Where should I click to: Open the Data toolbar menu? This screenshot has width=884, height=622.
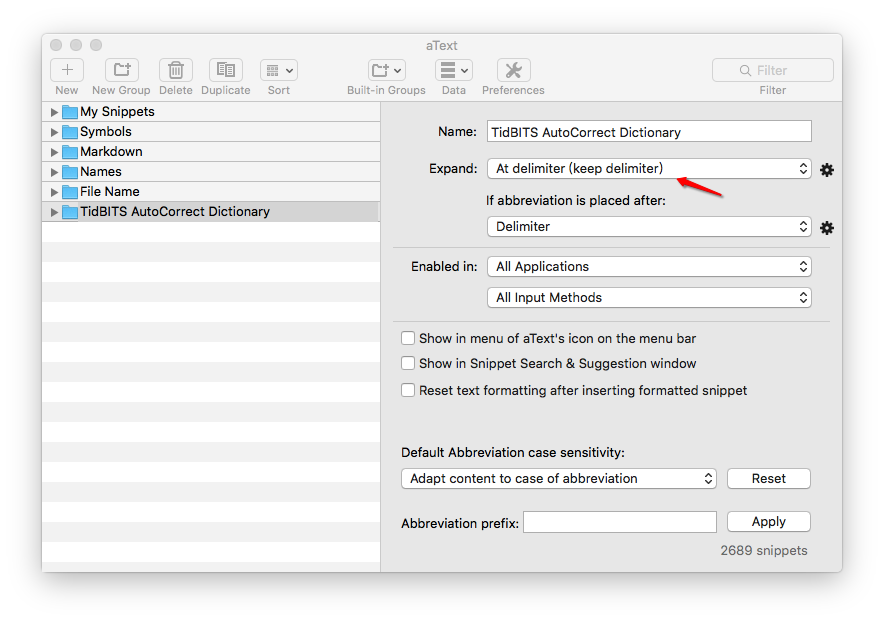pyautogui.click(x=454, y=70)
